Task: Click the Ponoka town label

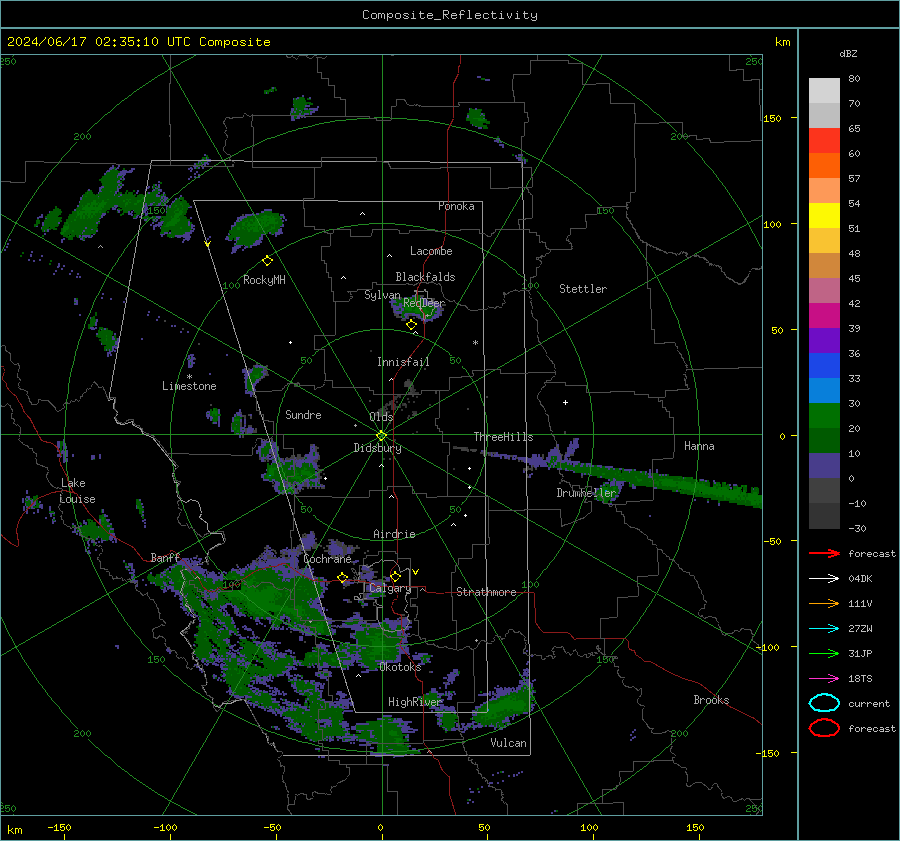Action: [456, 206]
